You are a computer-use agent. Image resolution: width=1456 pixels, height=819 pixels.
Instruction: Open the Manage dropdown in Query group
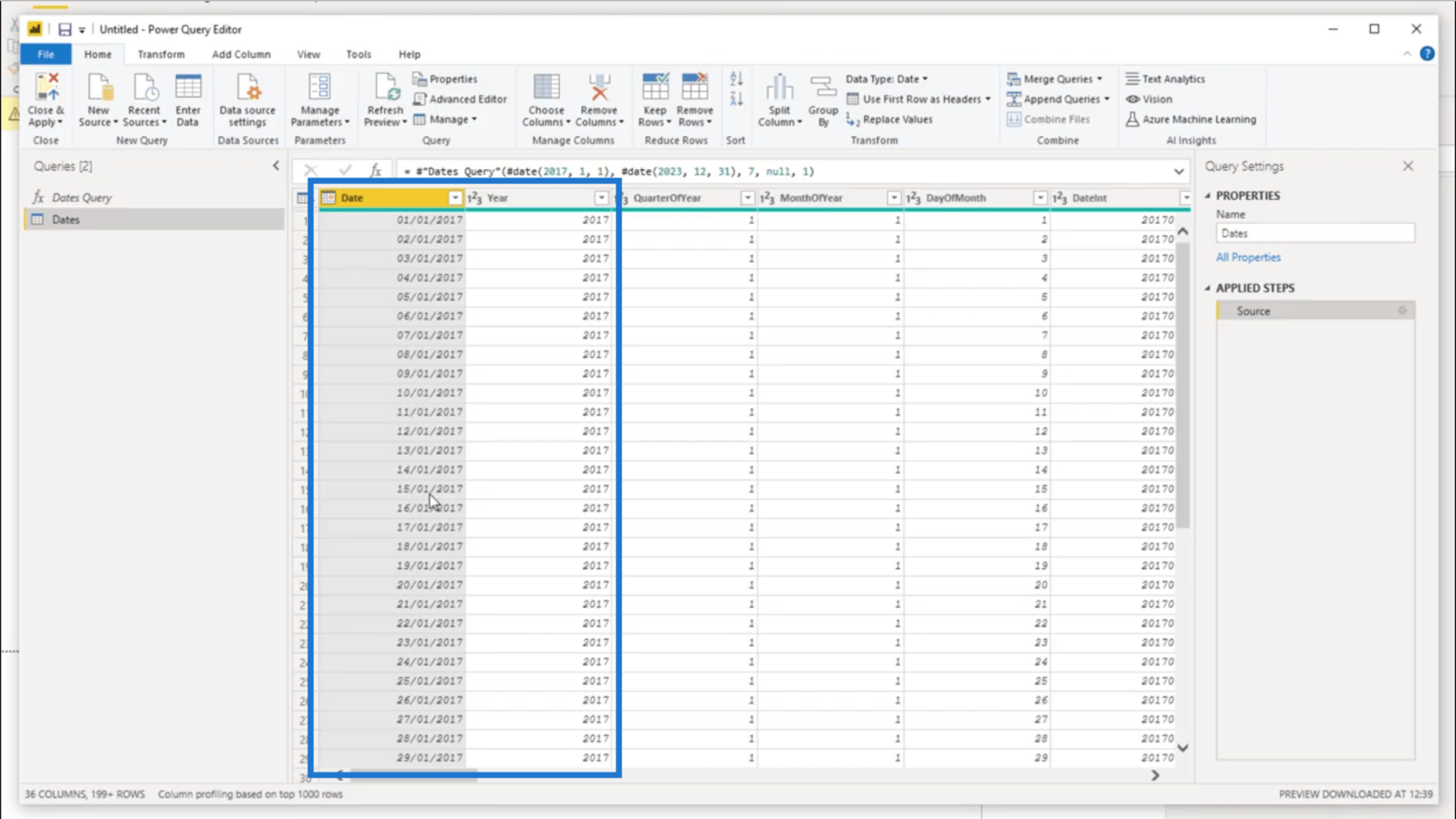pyautogui.click(x=445, y=120)
